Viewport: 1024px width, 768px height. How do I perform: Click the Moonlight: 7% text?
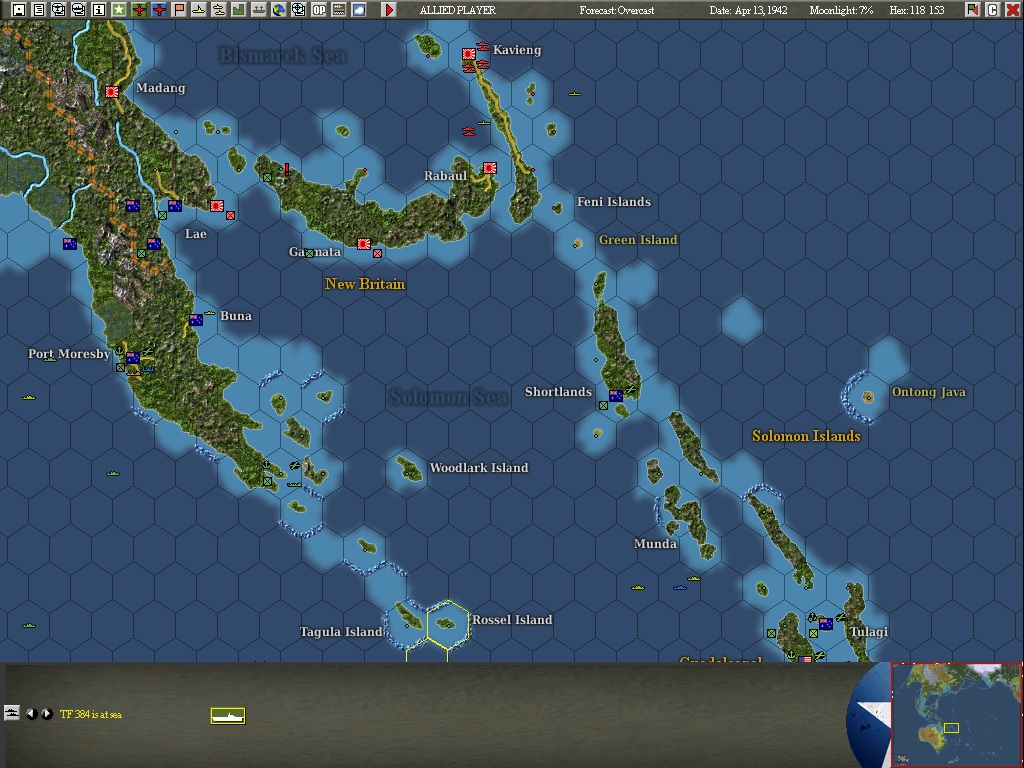[841, 10]
